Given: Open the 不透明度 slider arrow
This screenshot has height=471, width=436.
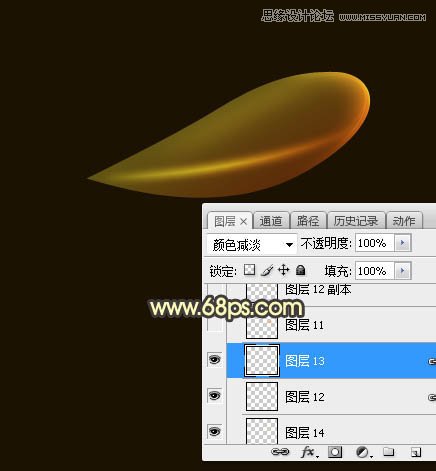Looking at the screenshot, I should click(x=403, y=243).
